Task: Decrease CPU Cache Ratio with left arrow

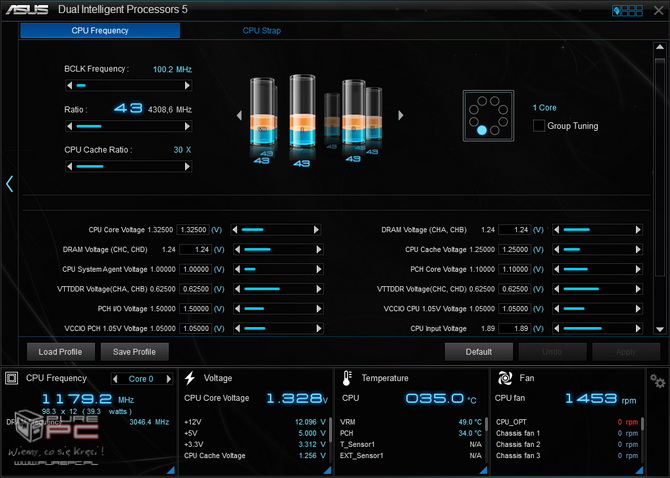Action: click(70, 166)
